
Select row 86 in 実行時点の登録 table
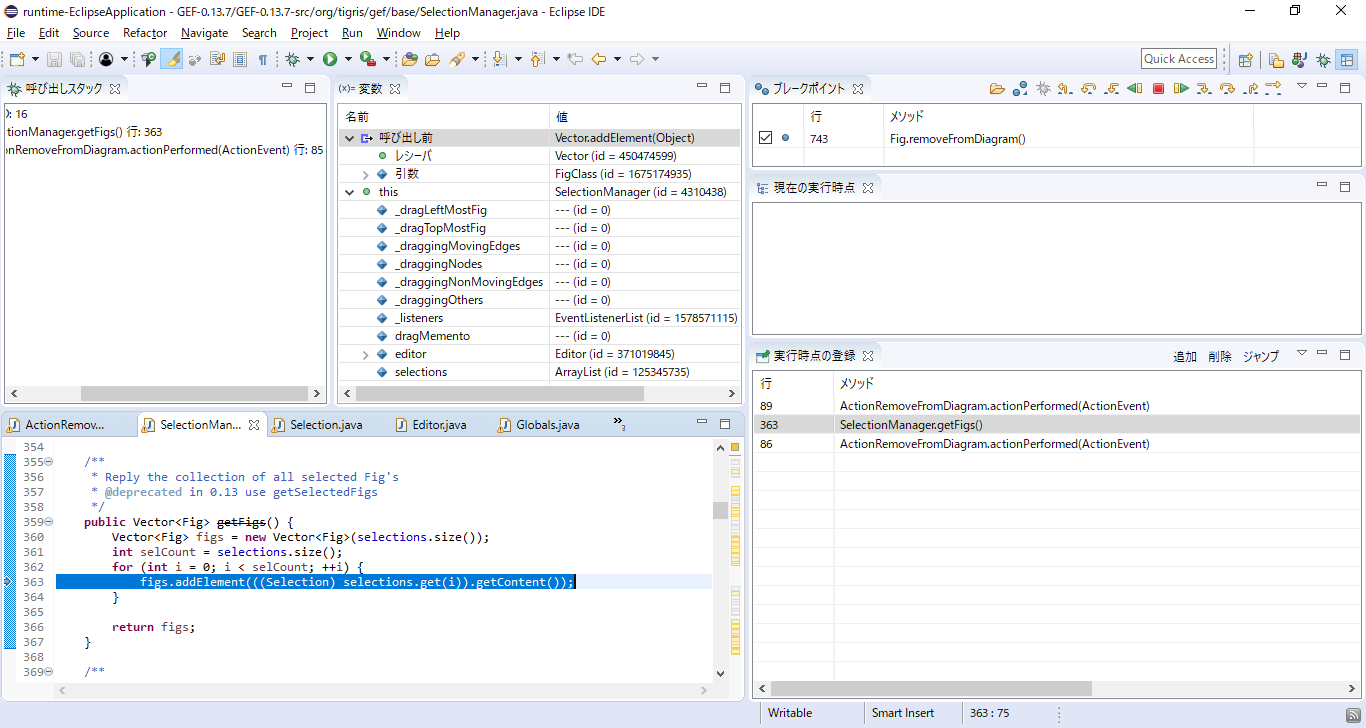tap(1057, 443)
